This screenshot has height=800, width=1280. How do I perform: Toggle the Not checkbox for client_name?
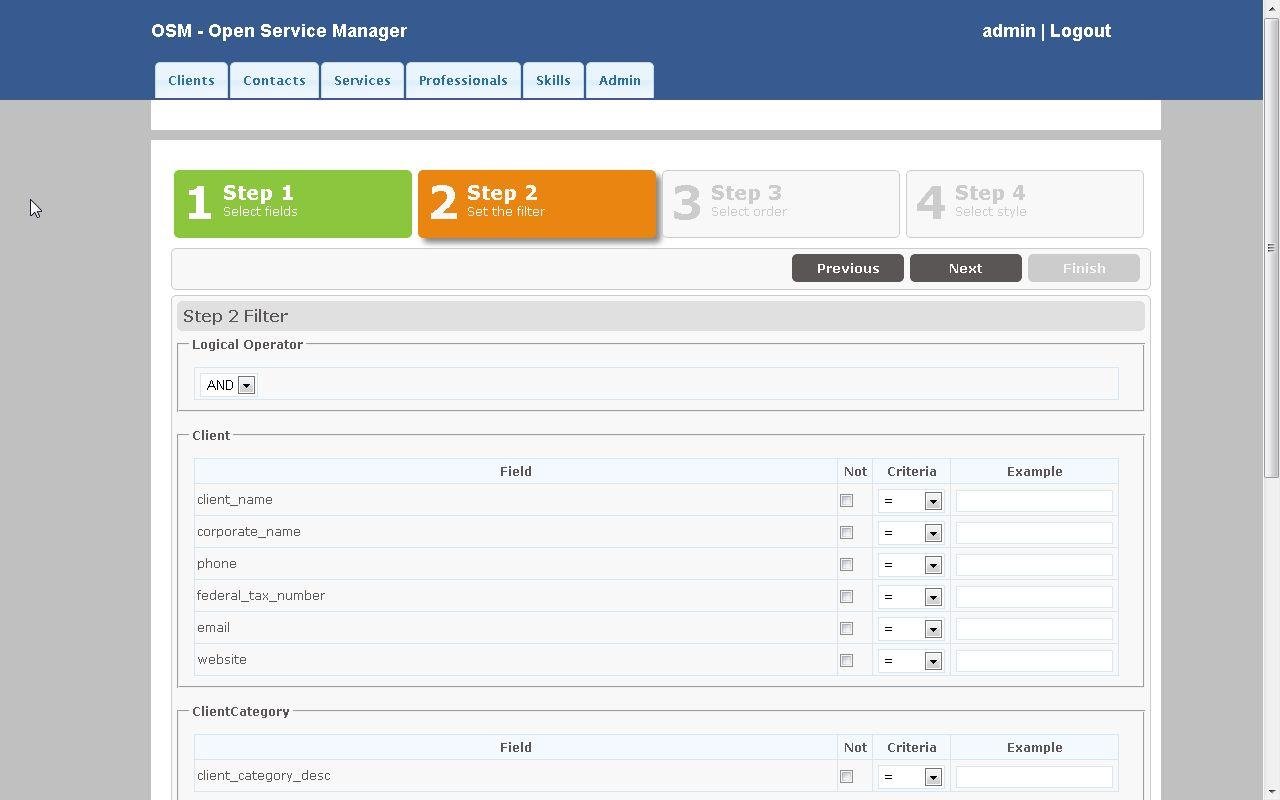click(x=847, y=500)
